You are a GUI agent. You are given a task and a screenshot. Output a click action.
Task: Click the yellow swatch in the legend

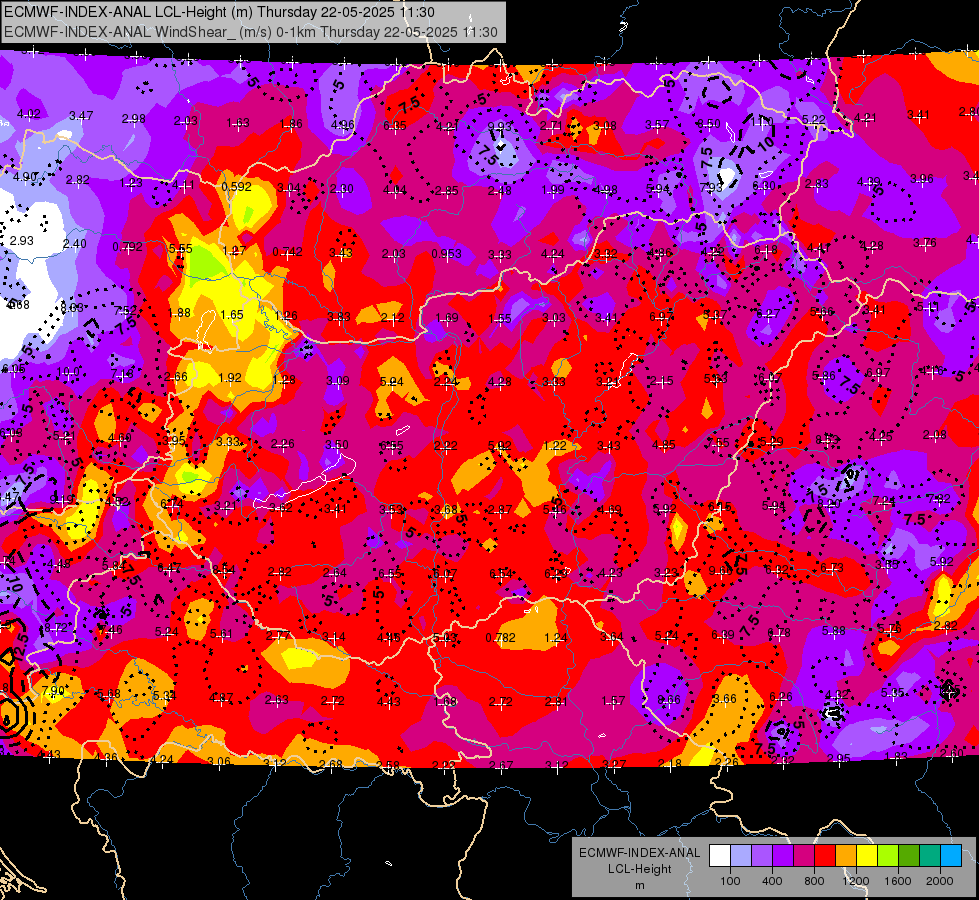click(867, 856)
